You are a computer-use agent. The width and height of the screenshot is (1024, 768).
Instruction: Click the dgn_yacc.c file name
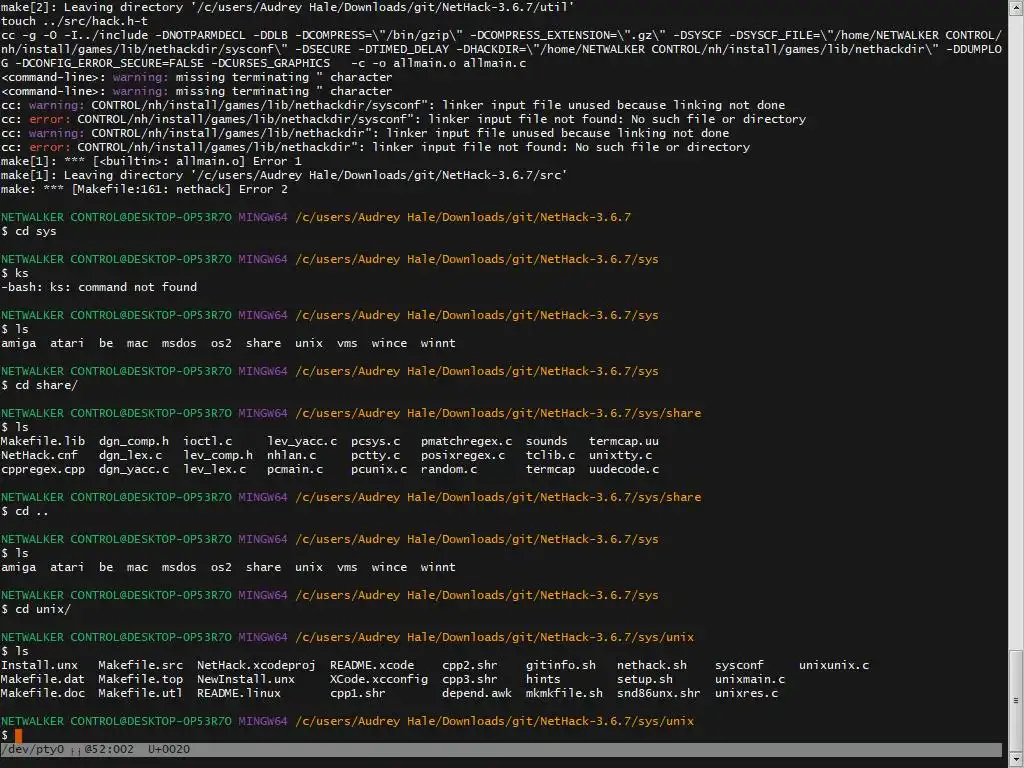coord(134,470)
